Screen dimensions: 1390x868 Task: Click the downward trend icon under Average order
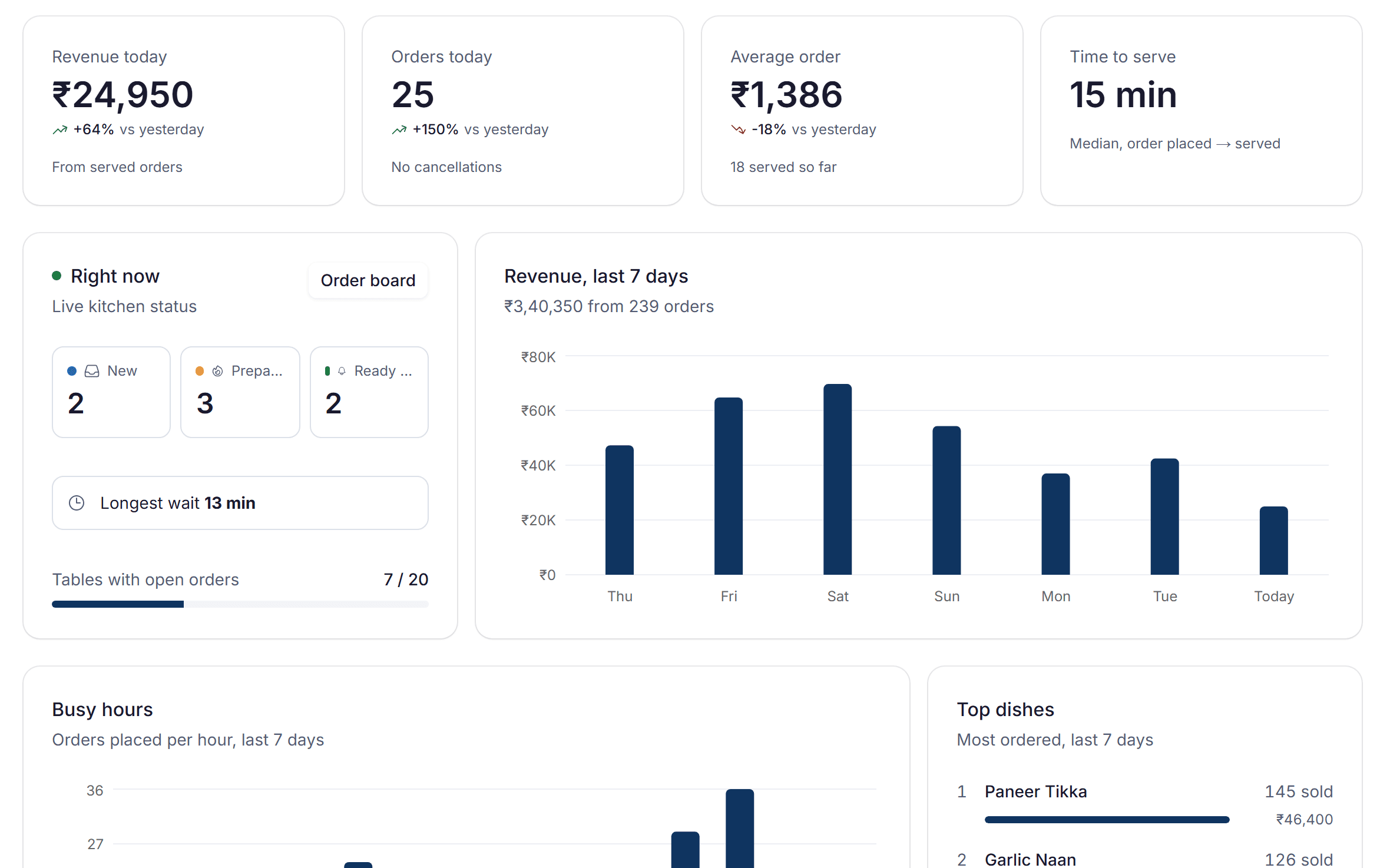(x=739, y=130)
